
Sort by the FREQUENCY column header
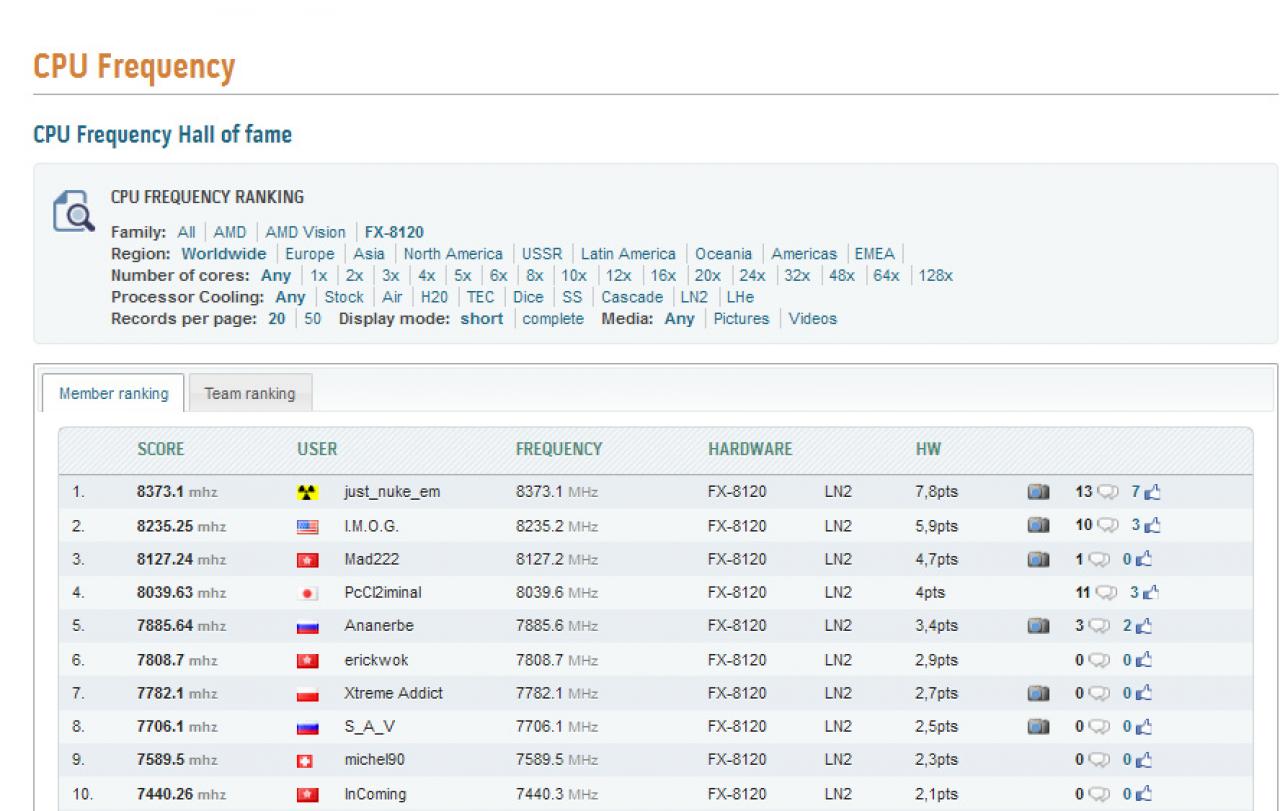click(x=558, y=450)
